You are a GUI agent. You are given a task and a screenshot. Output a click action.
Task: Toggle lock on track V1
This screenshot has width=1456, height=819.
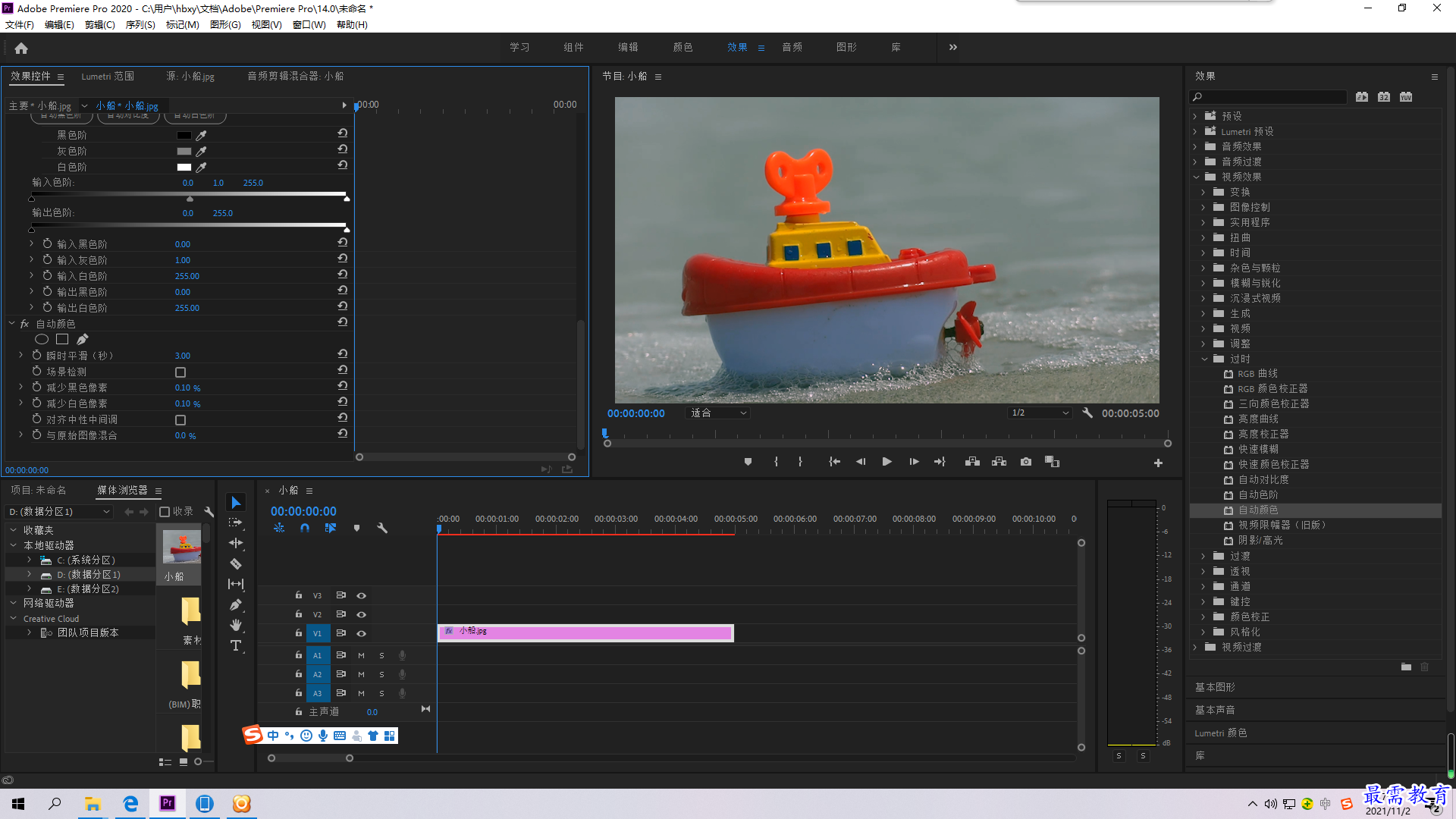(299, 632)
